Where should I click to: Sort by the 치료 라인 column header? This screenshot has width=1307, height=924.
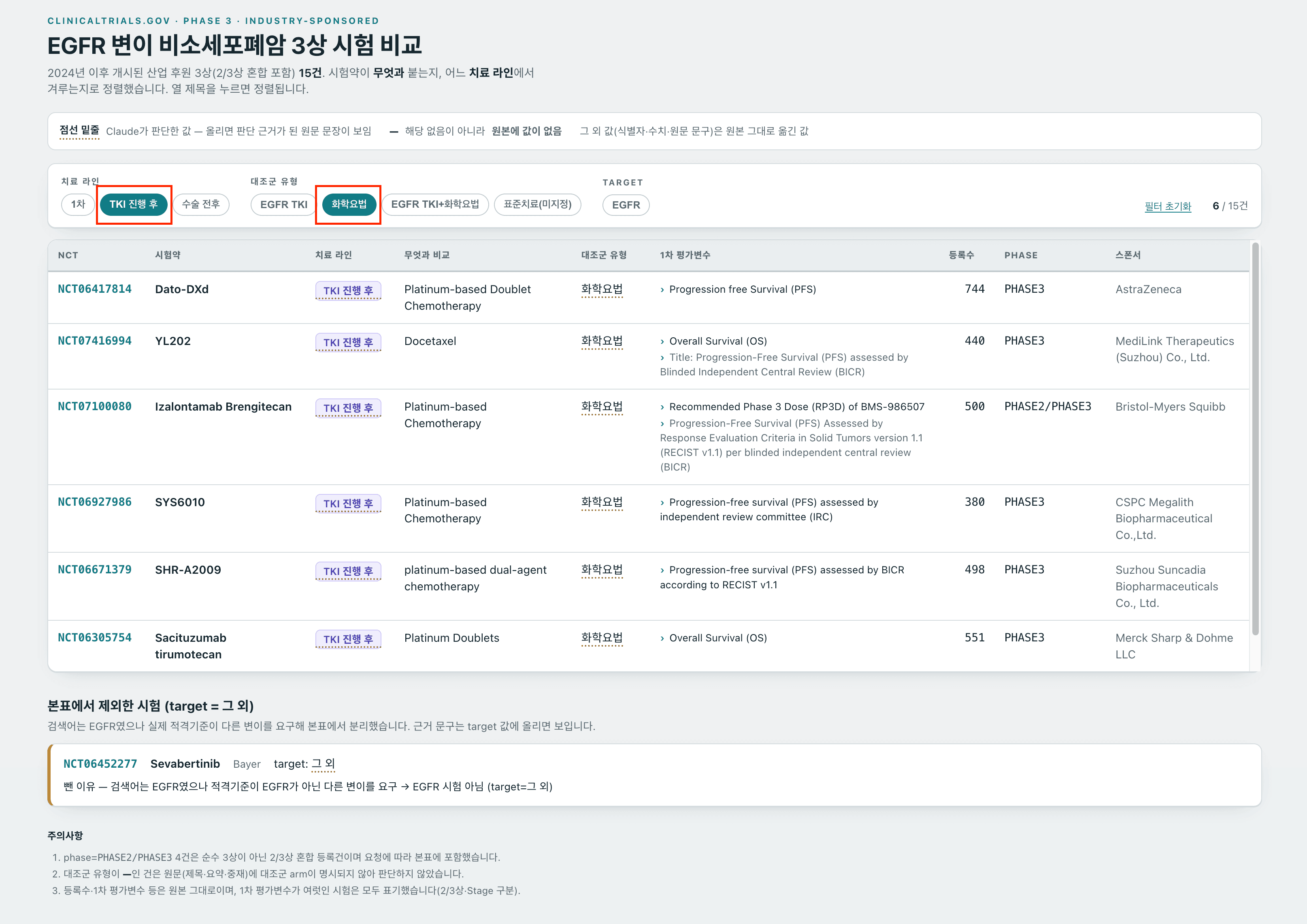333,255
